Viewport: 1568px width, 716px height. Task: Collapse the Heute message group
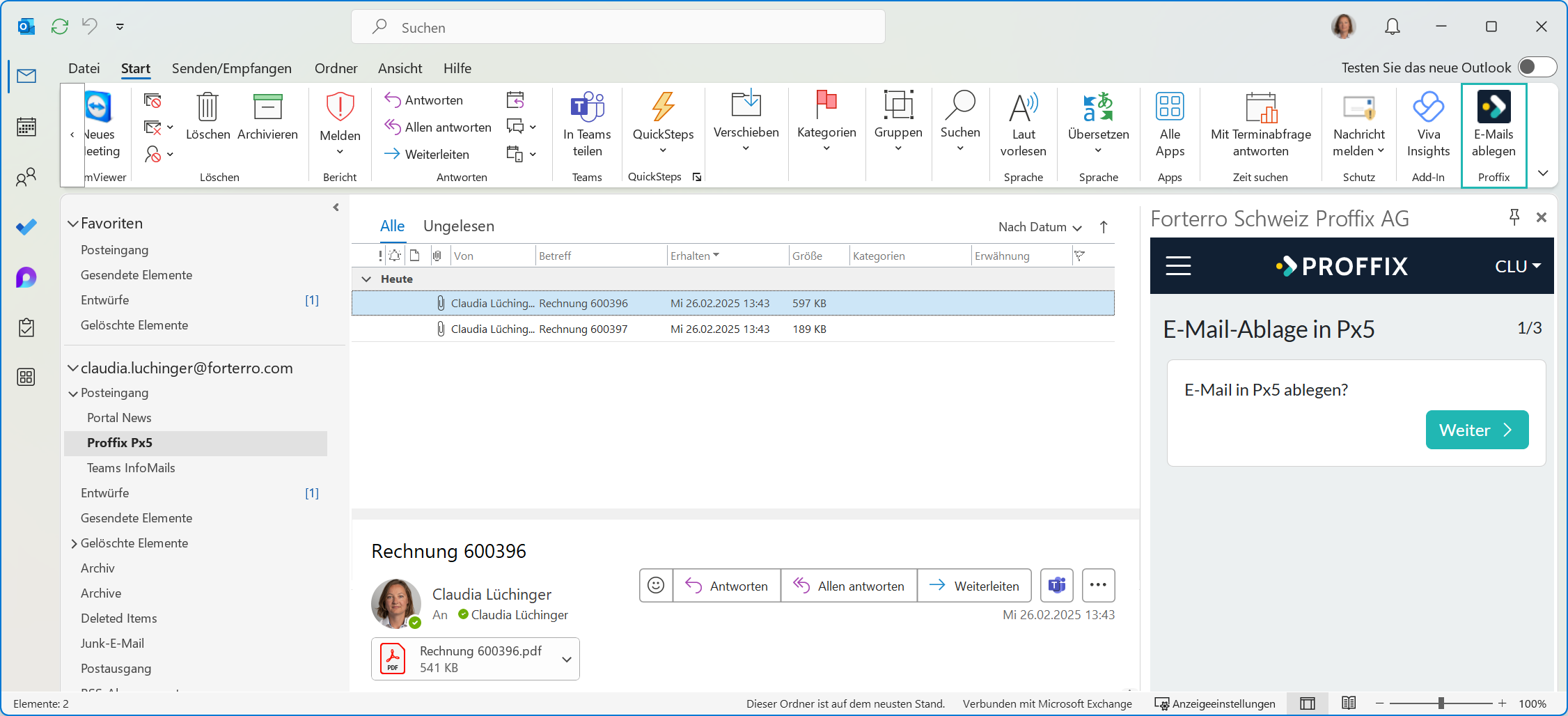[366, 279]
